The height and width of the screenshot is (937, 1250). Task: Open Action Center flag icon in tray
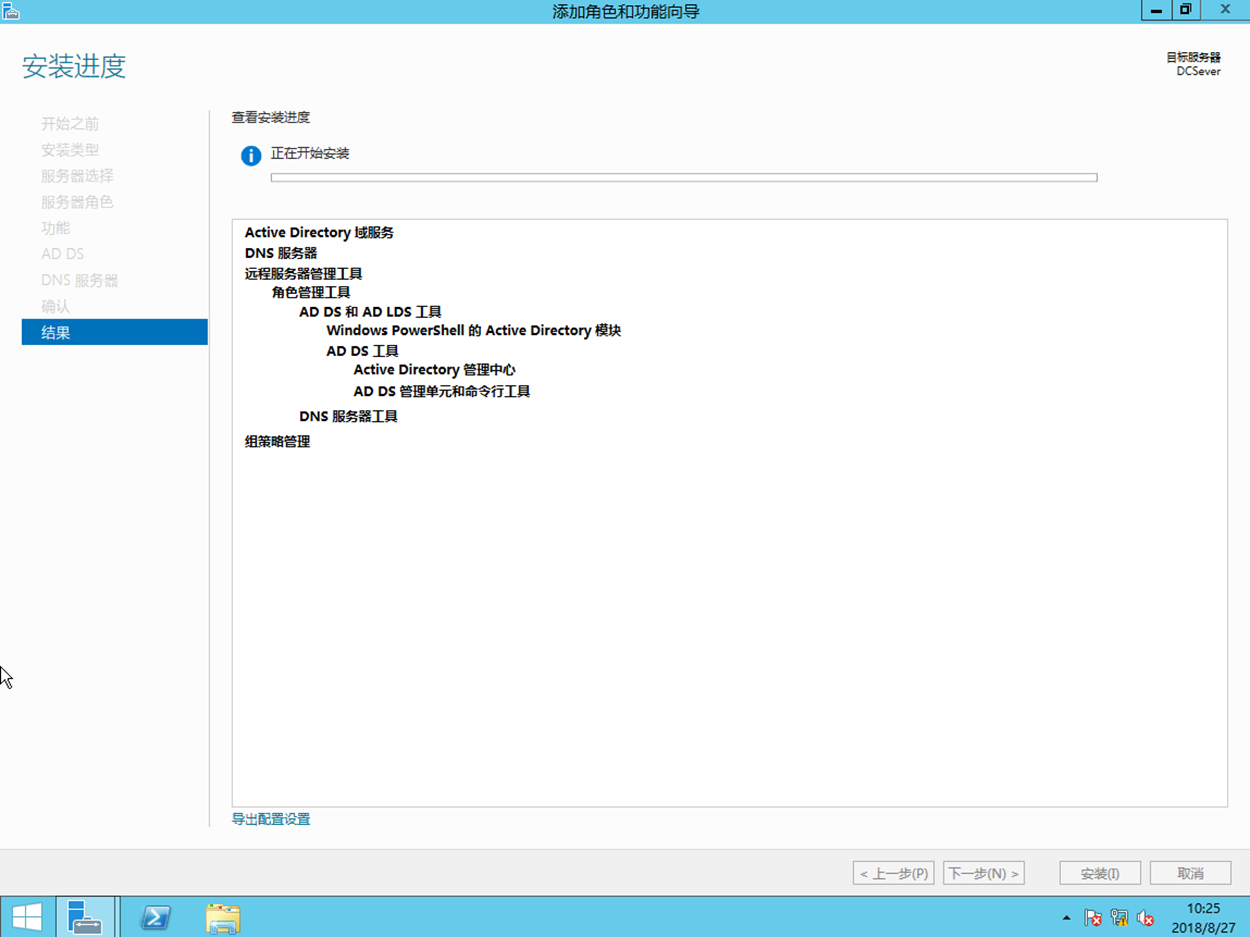click(1093, 918)
